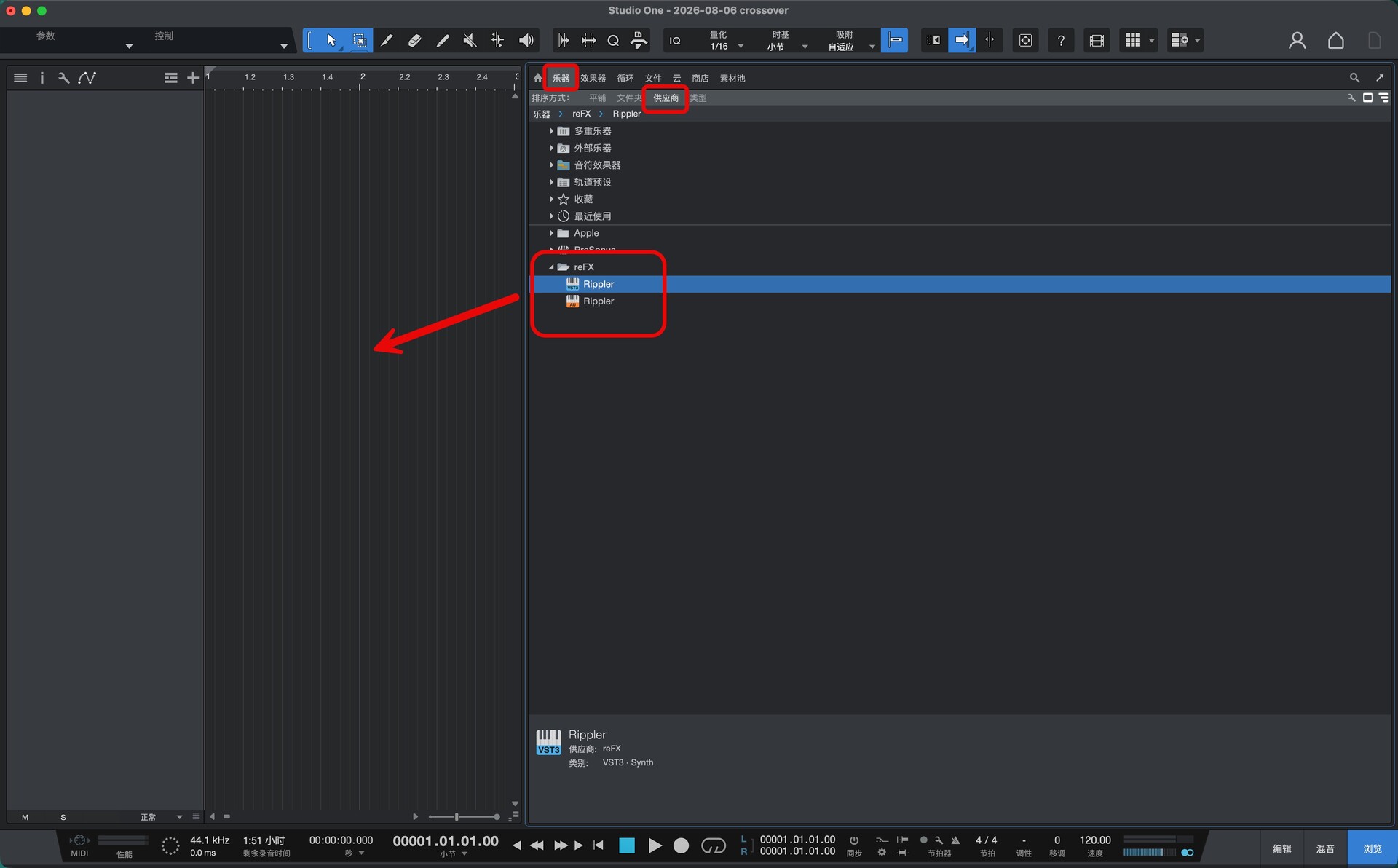Switch to the 素材池 browser tab
Image resolution: width=1398 pixels, height=868 pixels.
[x=732, y=78]
